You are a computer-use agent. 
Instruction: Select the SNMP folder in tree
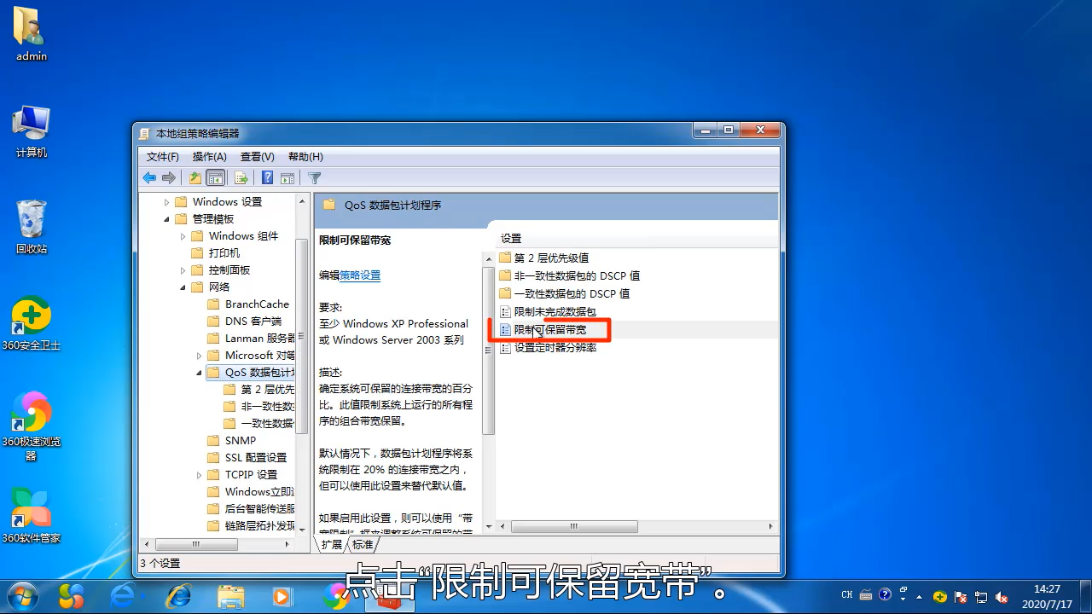pos(240,440)
